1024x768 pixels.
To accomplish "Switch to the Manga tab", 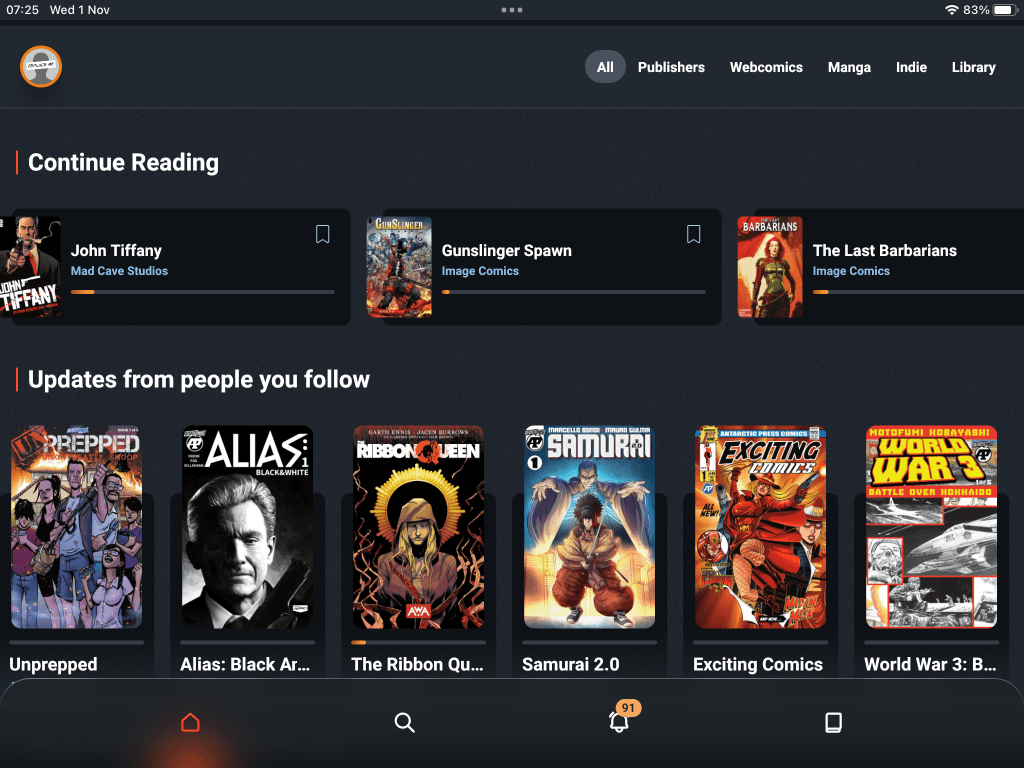I will pyautogui.click(x=849, y=67).
